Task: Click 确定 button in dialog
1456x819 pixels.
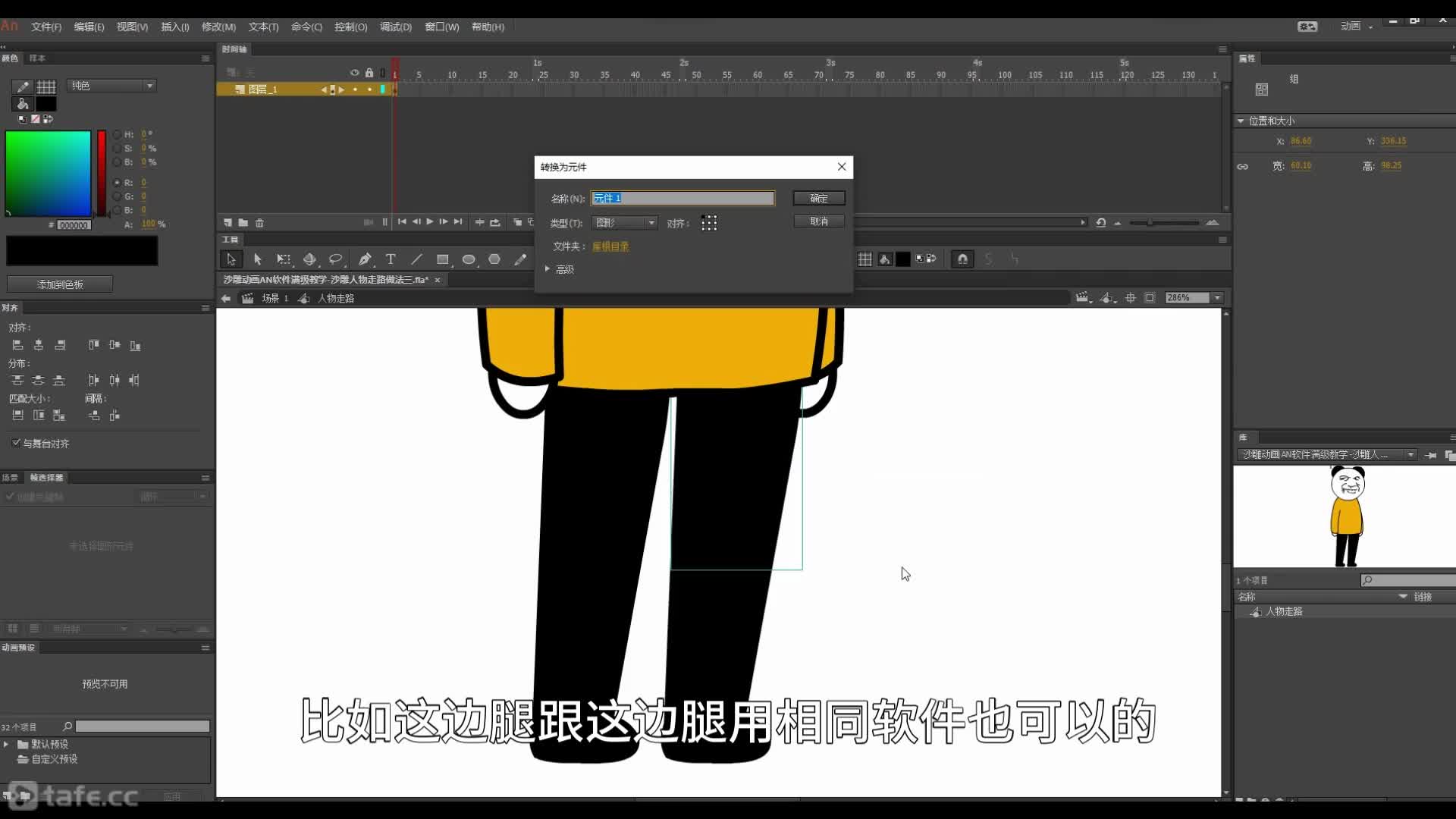Action: (818, 197)
